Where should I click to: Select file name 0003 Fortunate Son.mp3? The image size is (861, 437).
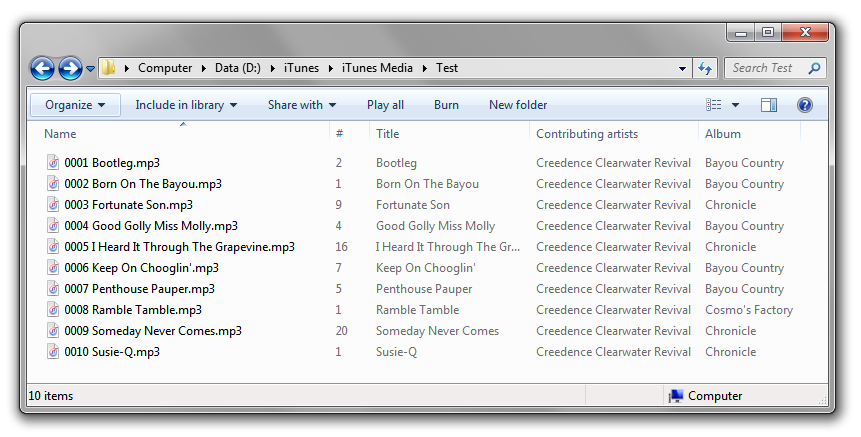[128, 205]
